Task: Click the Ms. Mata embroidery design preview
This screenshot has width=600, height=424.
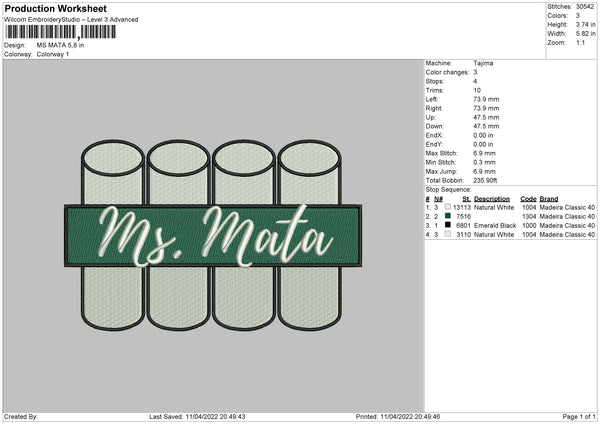Action: pos(213,235)
